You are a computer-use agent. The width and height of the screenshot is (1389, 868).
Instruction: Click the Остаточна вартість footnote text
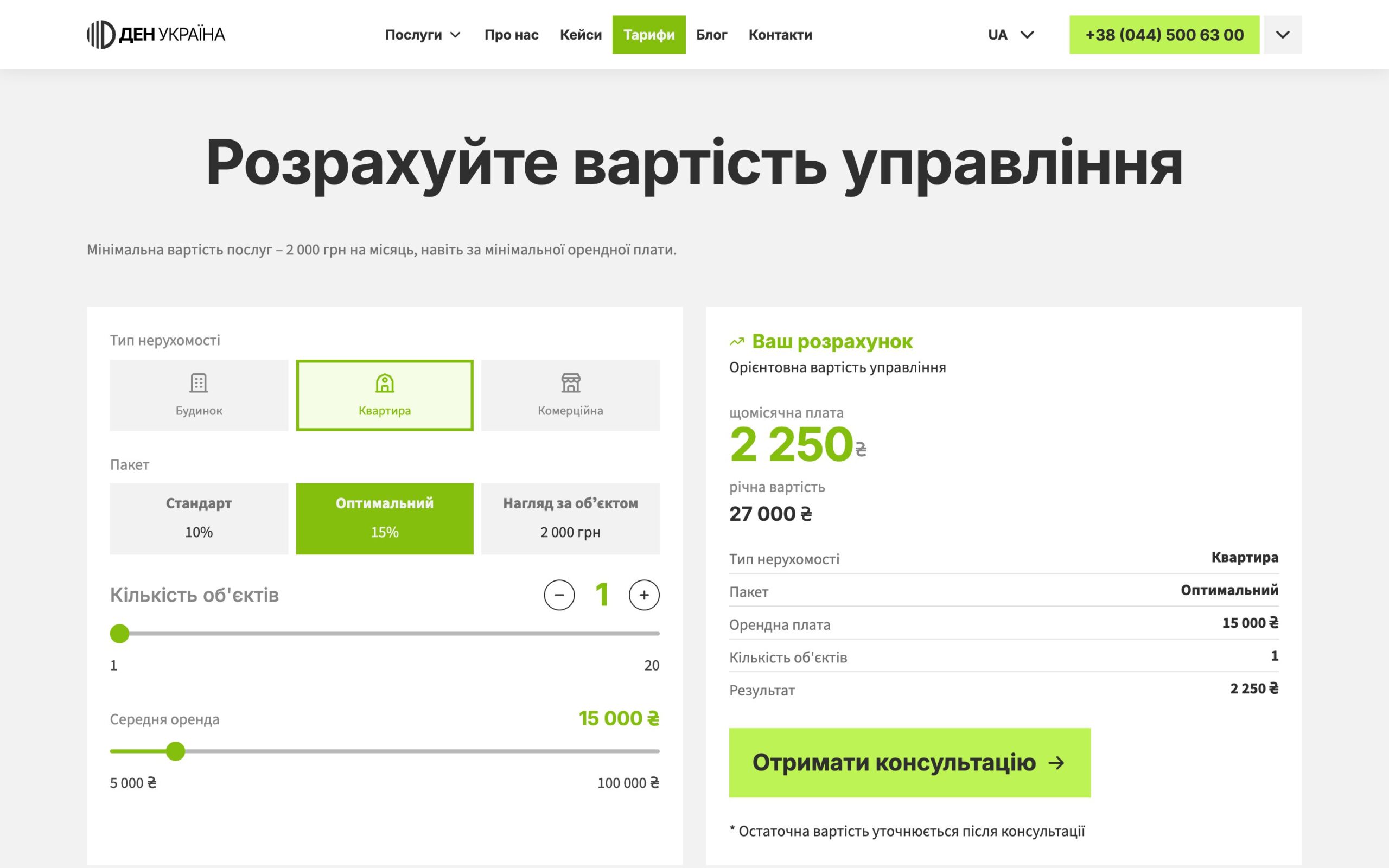(x=907, y=831)
